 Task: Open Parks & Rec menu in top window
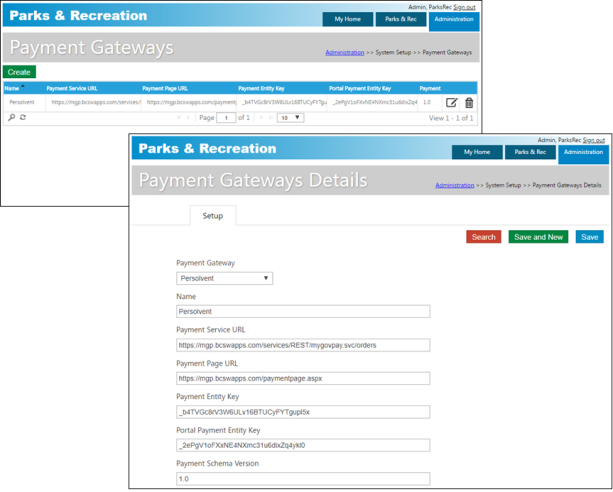coord(401,19)
